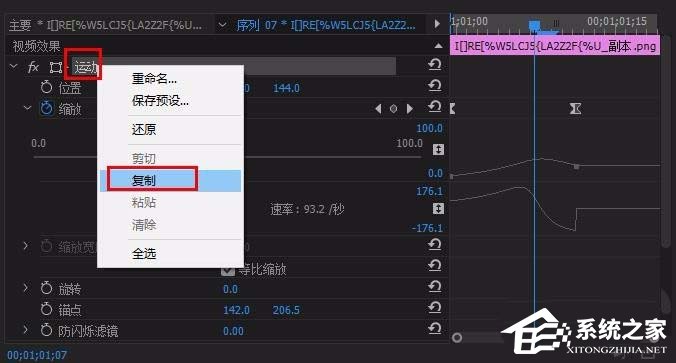Click the graph keyframe handle square
676x363 pixels.
[x=577, y=166]
